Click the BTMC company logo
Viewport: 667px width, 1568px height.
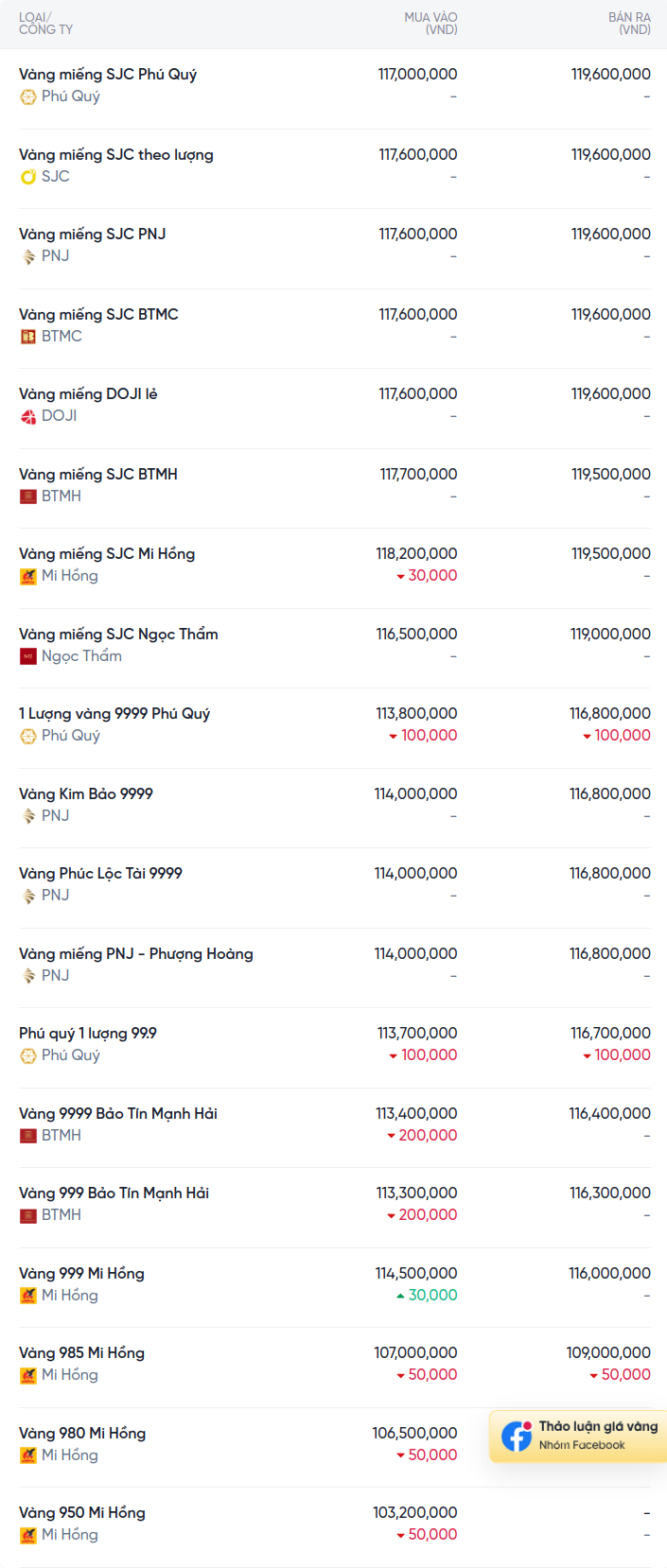(28, 336)
